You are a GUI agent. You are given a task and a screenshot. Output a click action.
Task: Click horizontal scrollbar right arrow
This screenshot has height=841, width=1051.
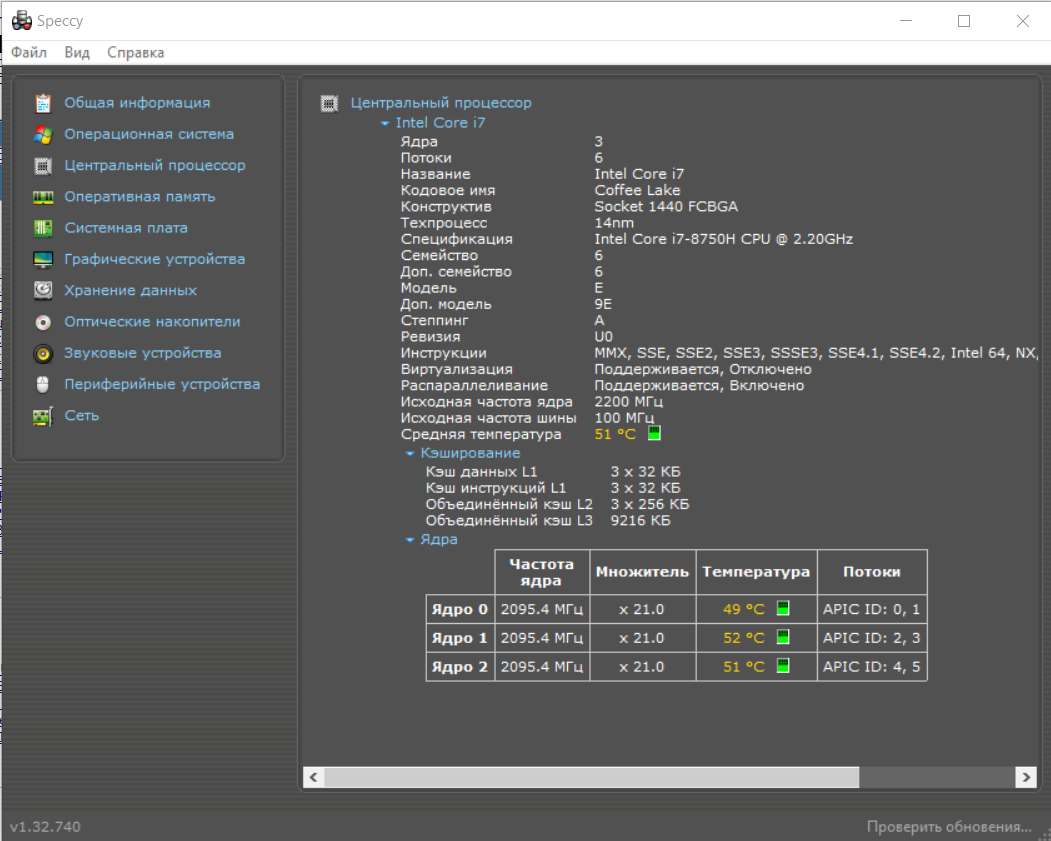click(x=1025, y=777)
